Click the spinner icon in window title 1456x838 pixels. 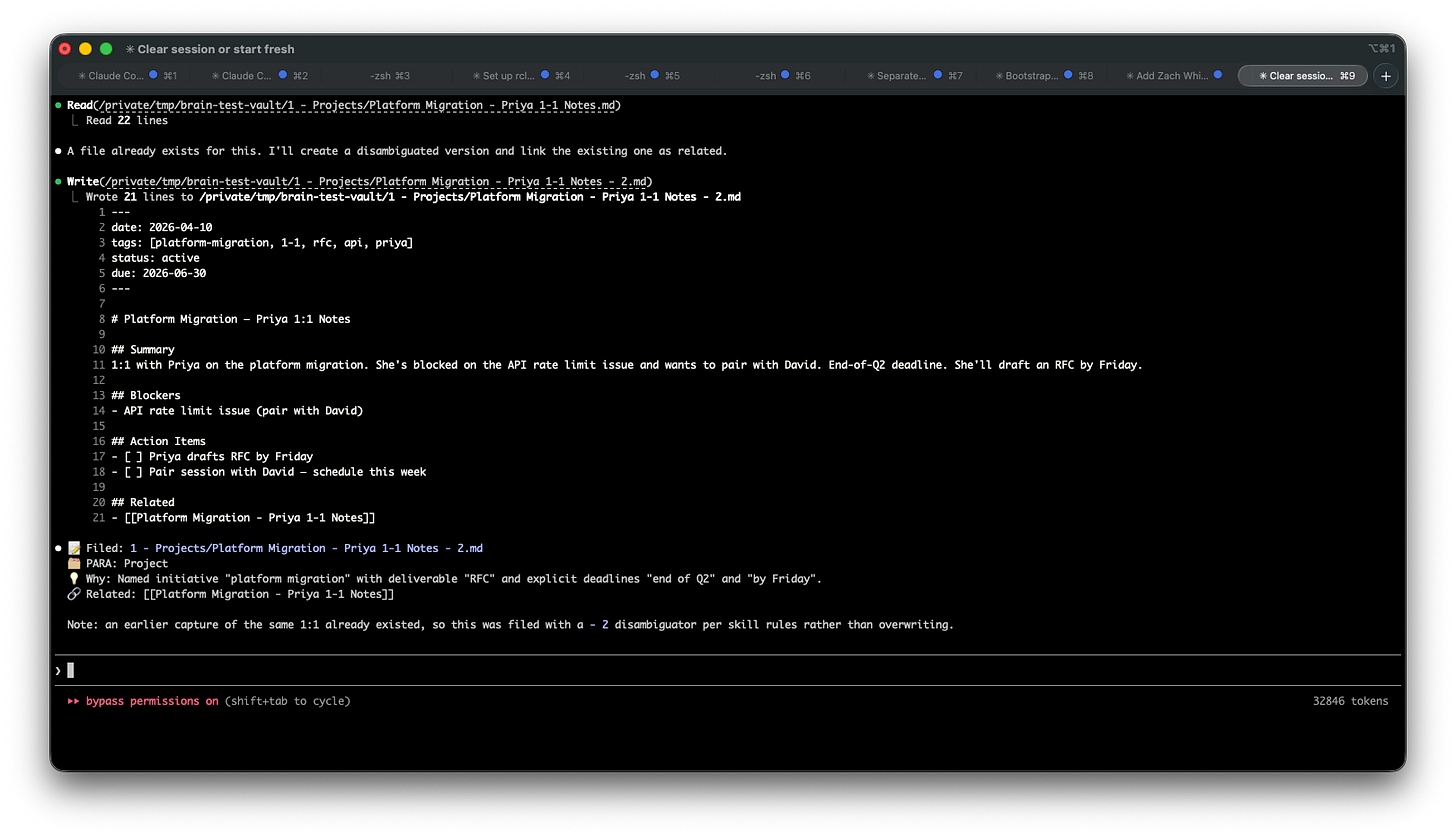pyautogui.click(x=130, y=49)
